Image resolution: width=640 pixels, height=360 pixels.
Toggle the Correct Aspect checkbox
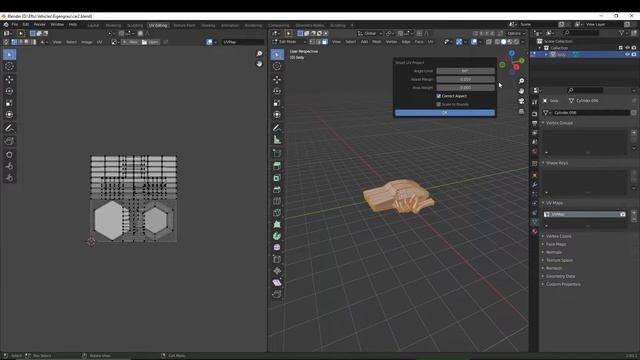(439, 96)
